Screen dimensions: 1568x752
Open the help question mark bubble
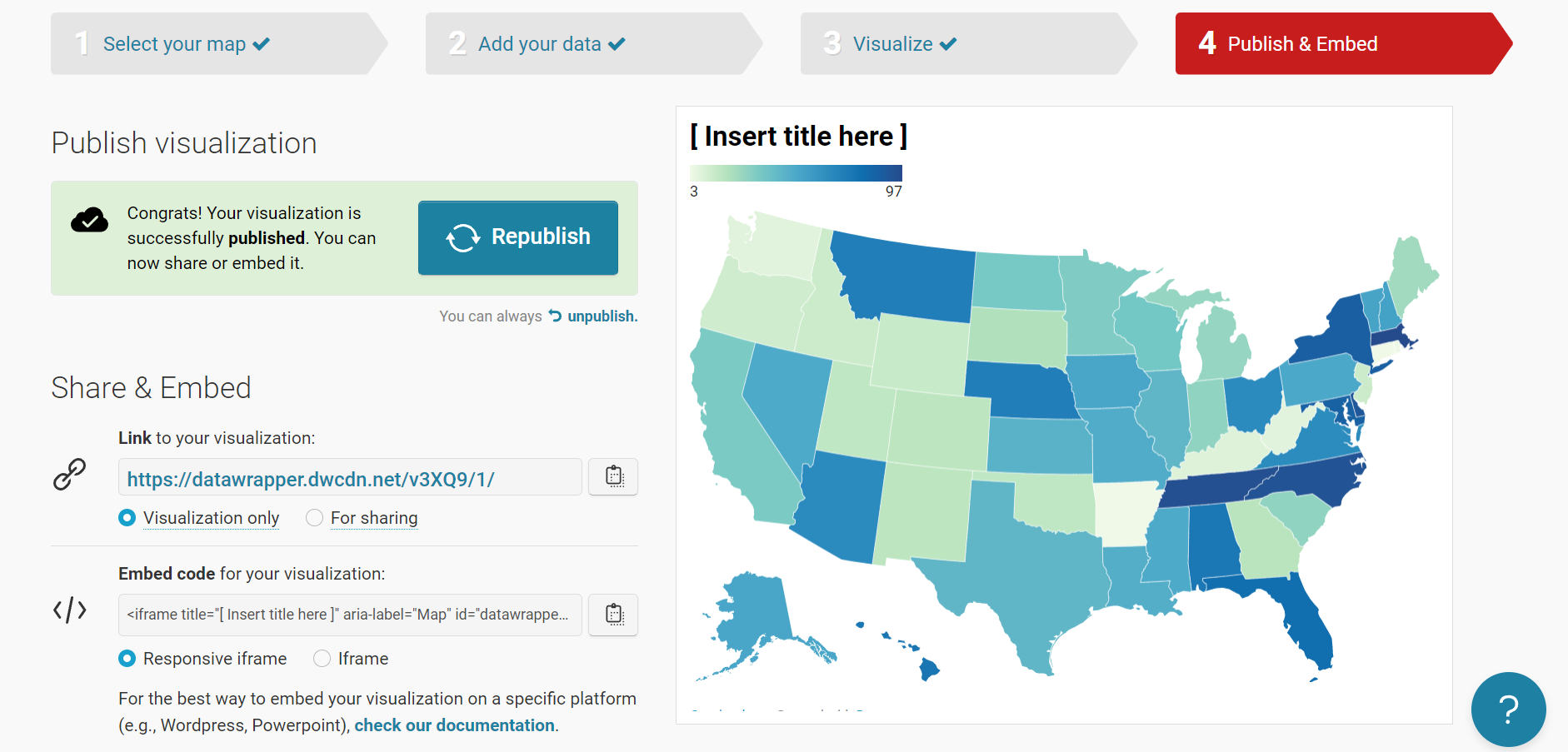pos(1508,709)
